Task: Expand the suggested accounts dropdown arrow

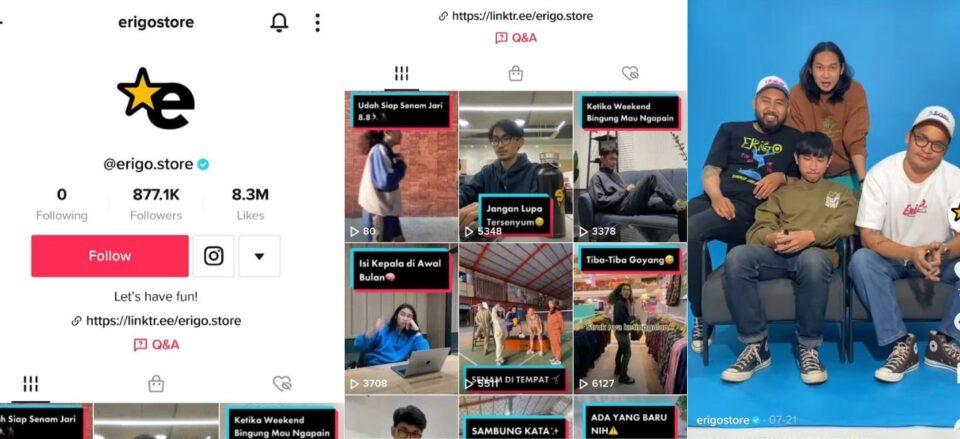Action: point(260,256)
